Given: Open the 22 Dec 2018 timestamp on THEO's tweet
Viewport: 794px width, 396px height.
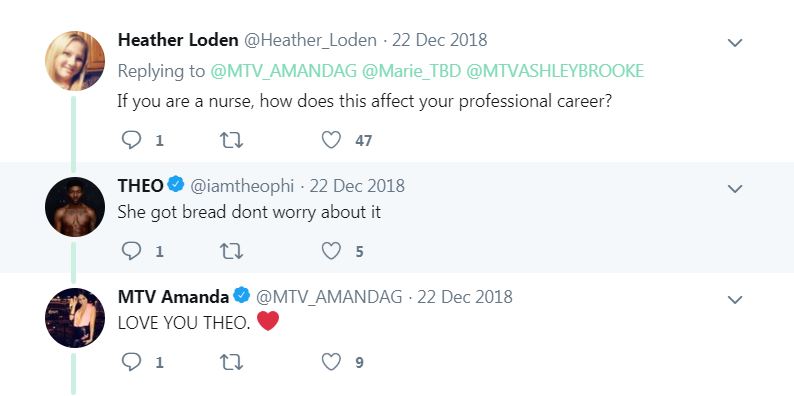Looking at the screenshot, I should point(357,186).
